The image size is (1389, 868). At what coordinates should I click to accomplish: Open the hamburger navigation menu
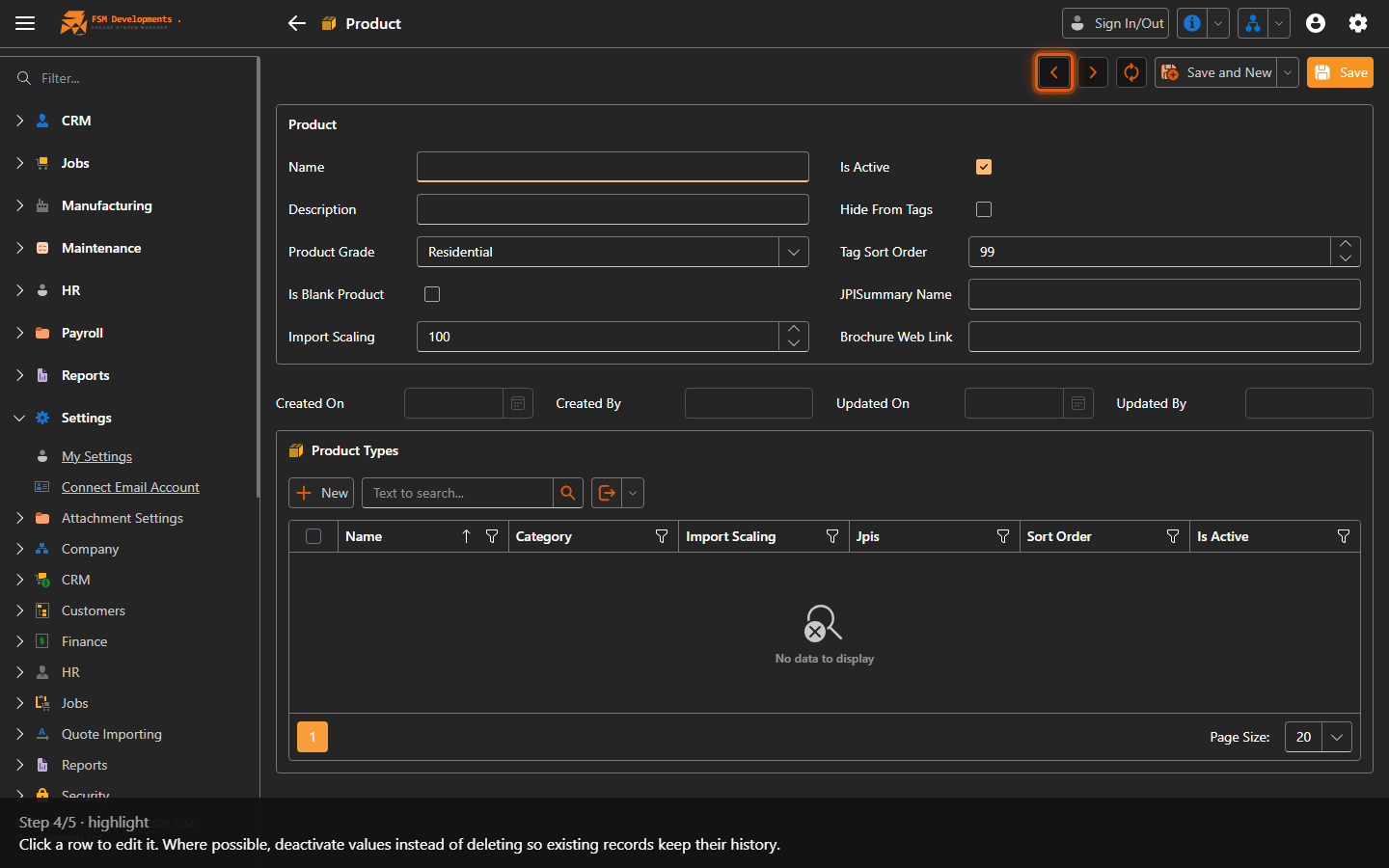25,23
